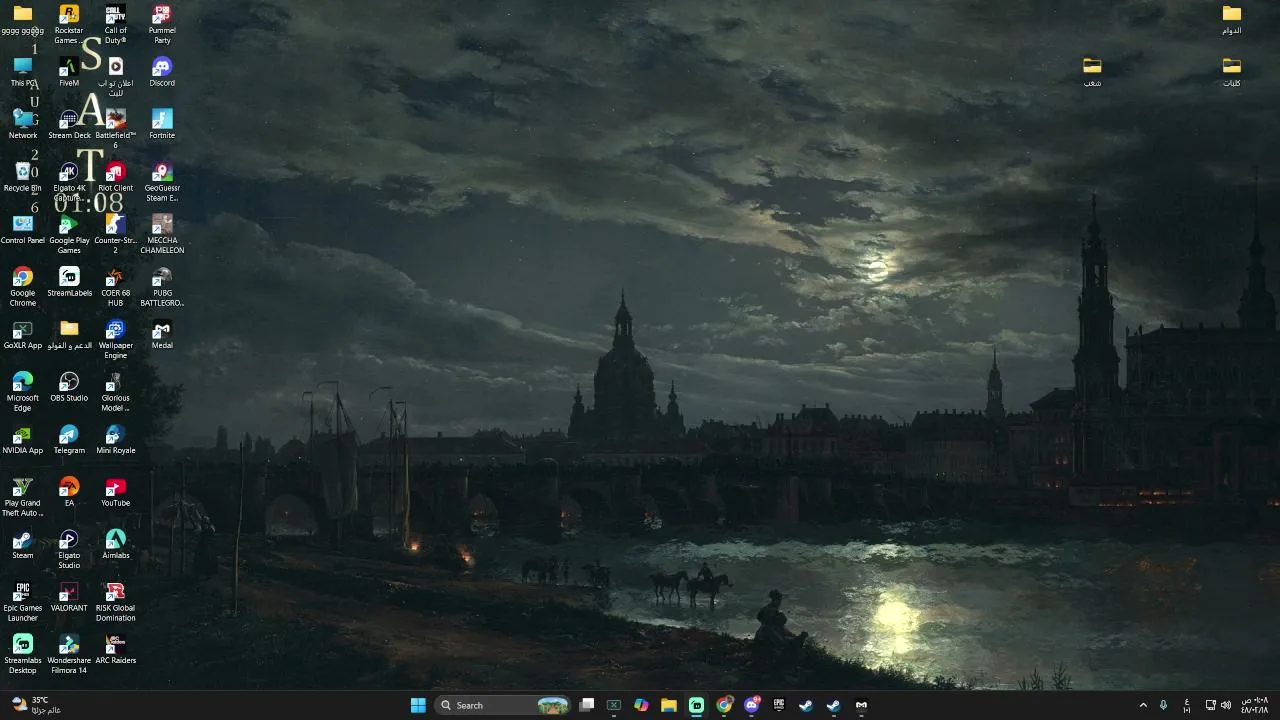Select the الدعم و الفولو desktop folder

pyautogui.click(x=69, y=334)
